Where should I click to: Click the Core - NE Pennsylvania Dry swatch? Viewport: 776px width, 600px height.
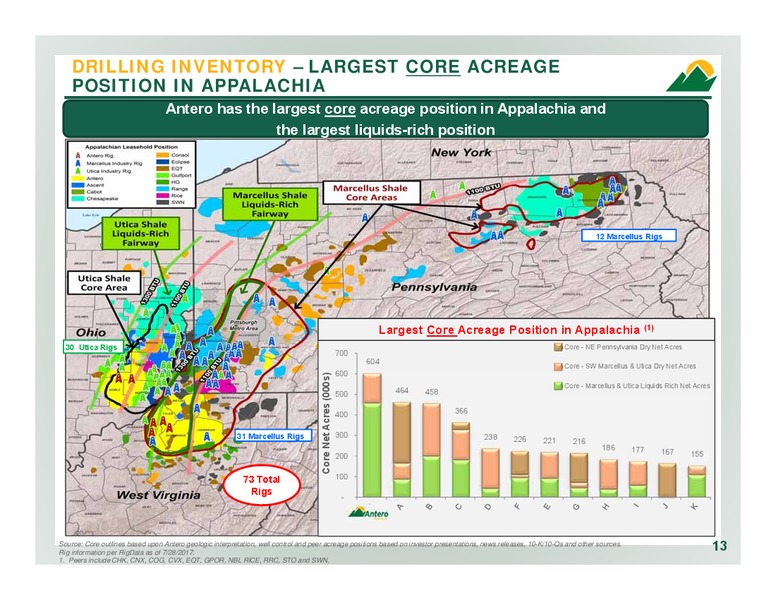pyautogui.click(x=558, y=347)
